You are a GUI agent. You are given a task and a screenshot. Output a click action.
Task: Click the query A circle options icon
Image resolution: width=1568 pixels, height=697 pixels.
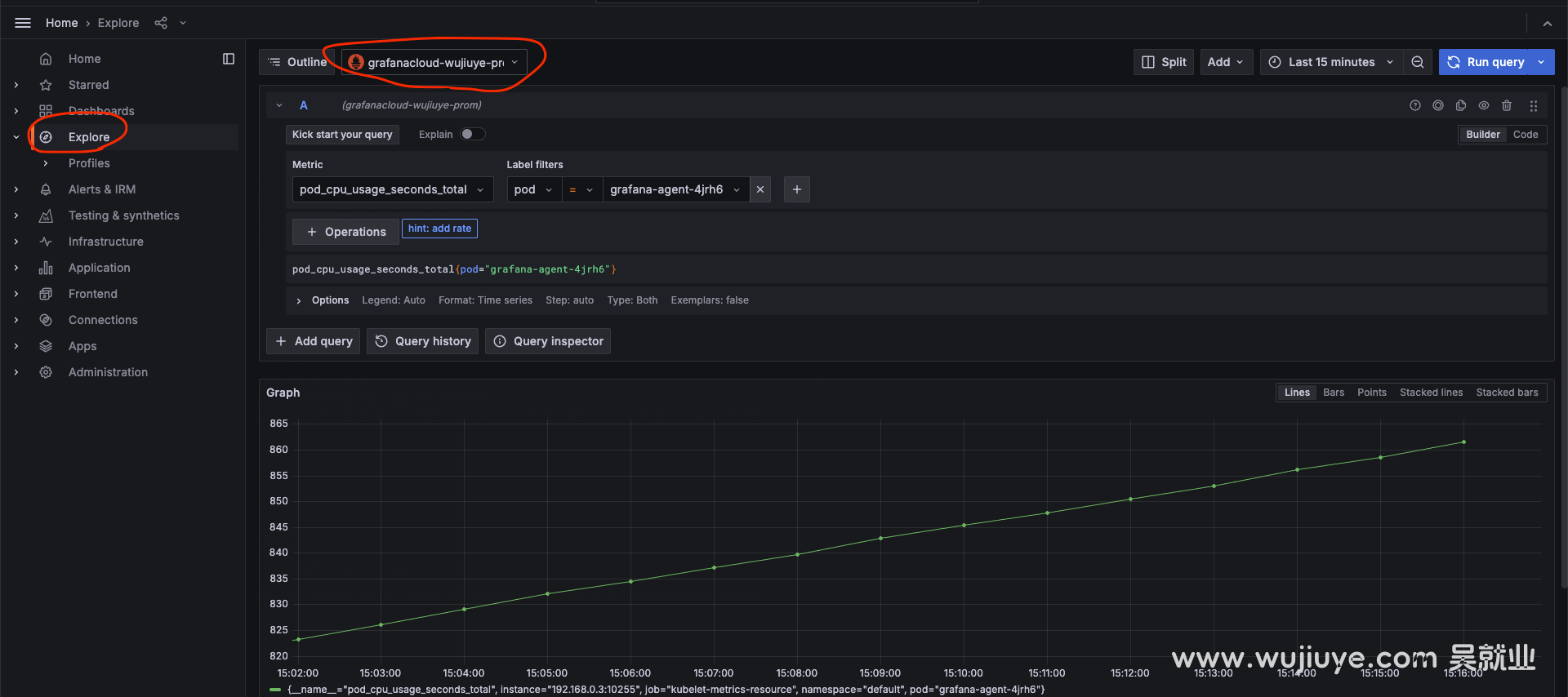coord(1438,105)
